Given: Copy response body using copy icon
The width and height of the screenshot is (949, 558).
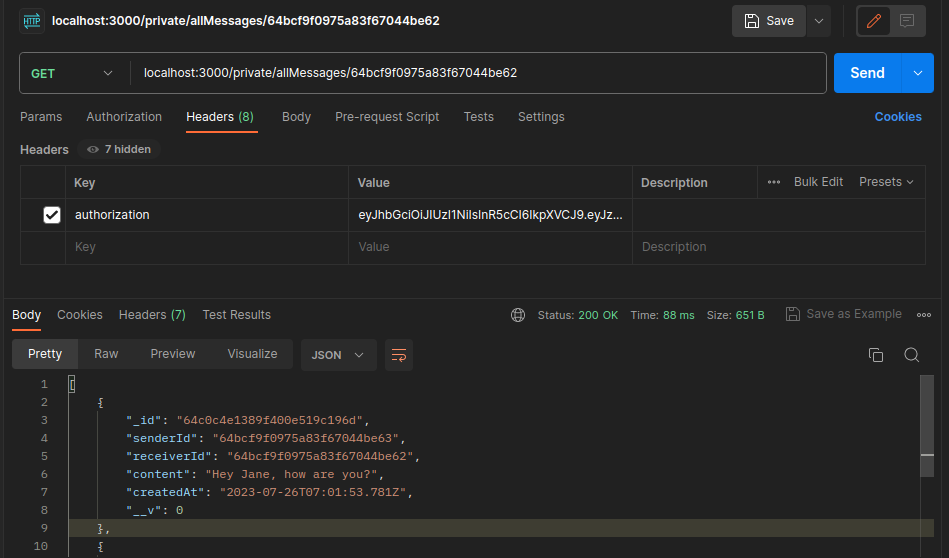Looking at the screenshot, I should click(876, 355).
